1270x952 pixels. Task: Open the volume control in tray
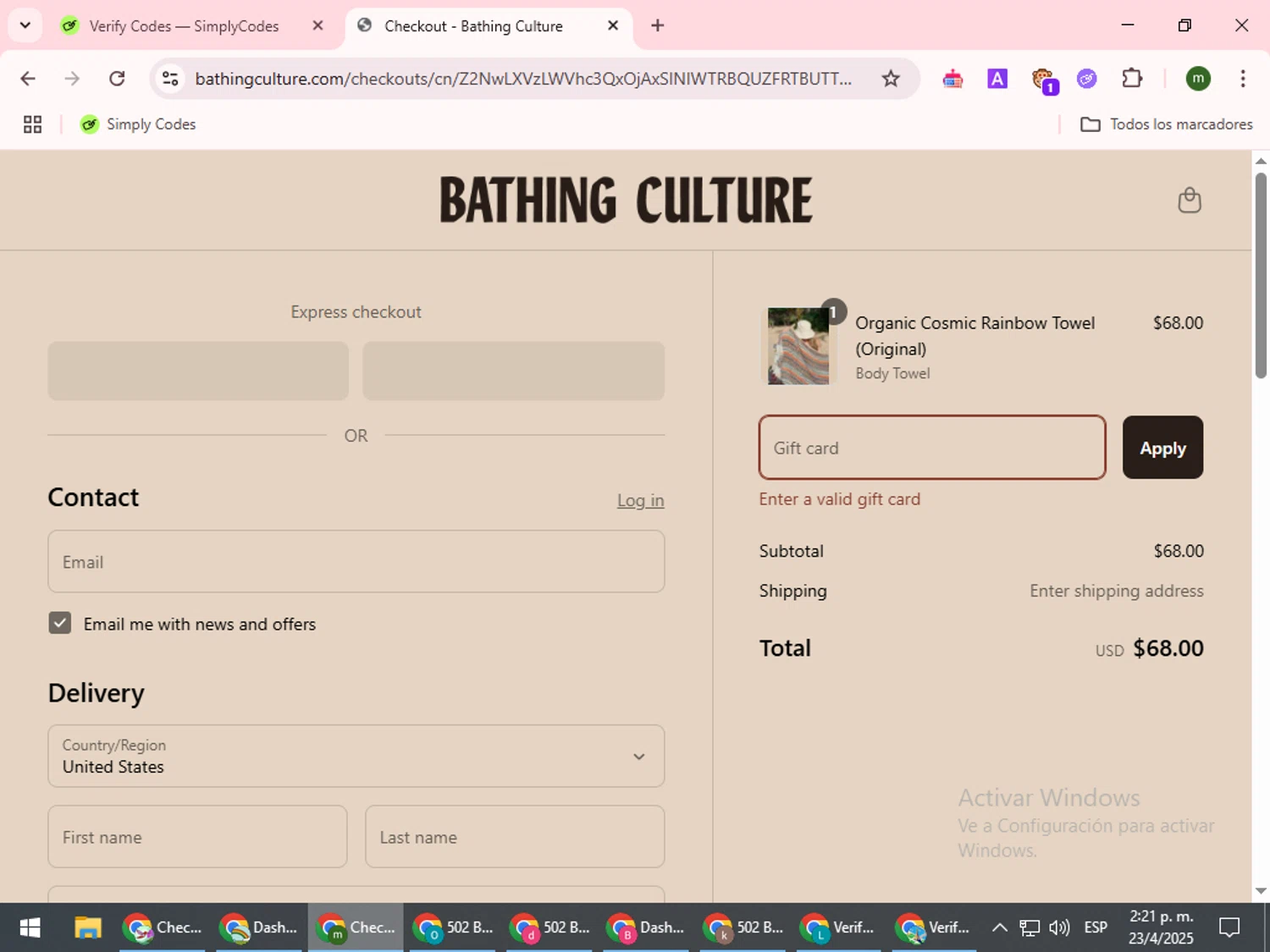[x=1059, y=927]
